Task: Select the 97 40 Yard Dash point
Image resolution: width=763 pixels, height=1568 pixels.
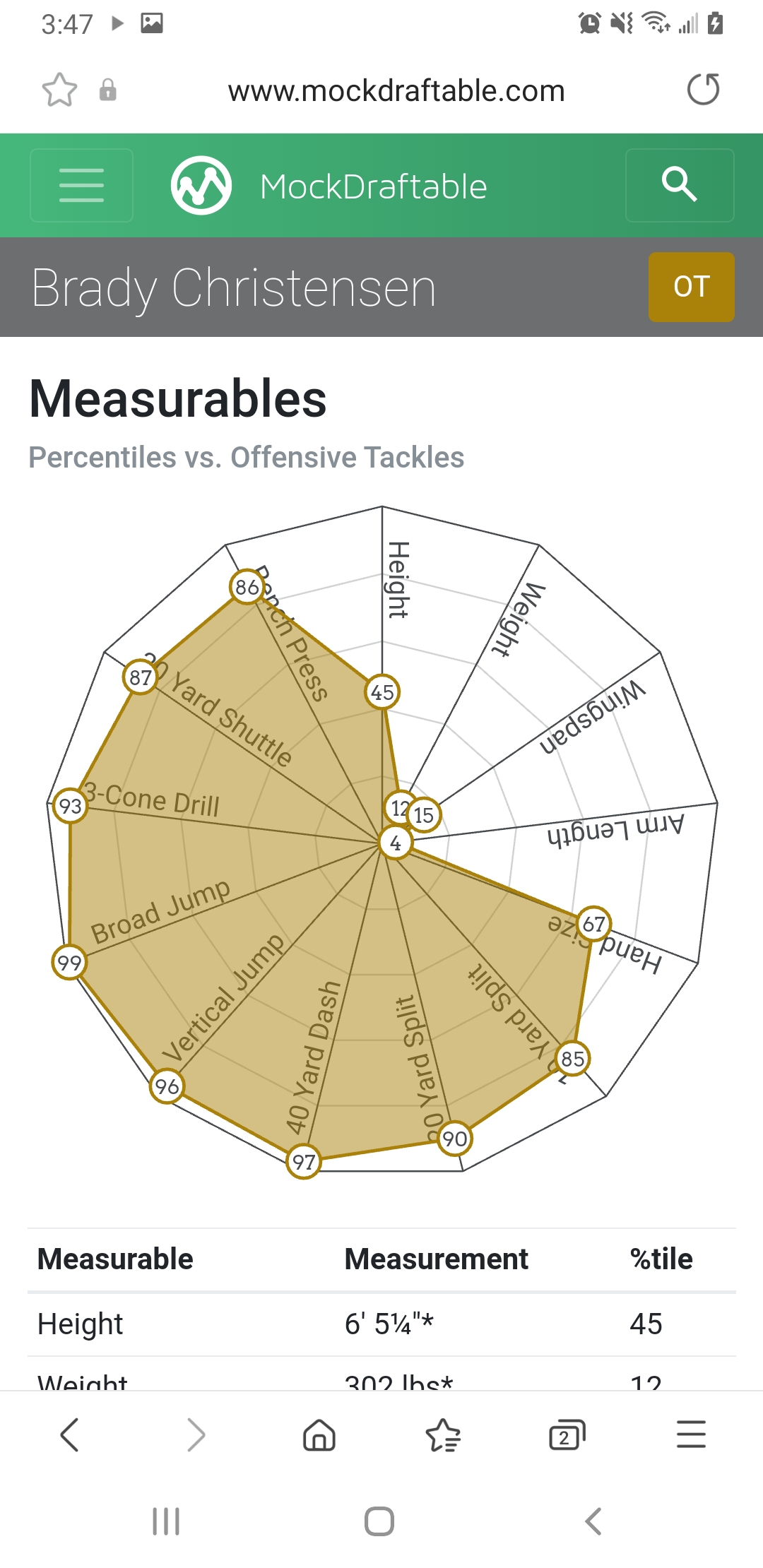Action: (304, 1162)
